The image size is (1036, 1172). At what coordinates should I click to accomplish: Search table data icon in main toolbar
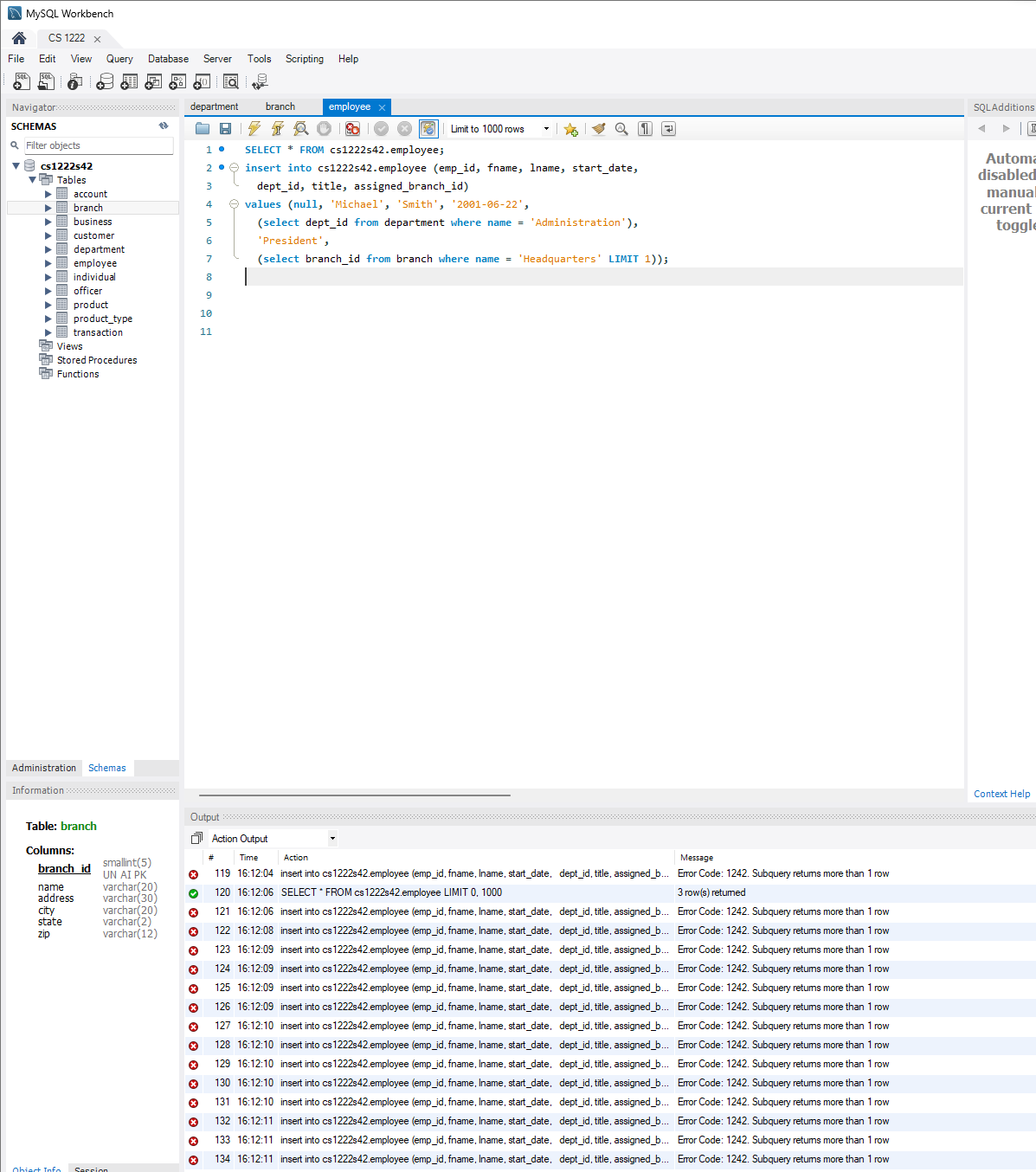231,81
